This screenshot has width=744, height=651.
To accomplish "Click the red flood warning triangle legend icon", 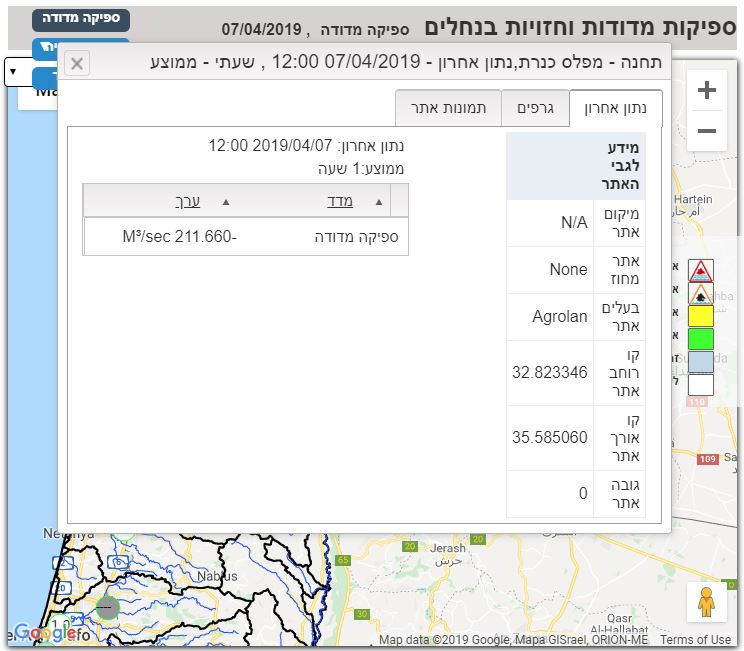I will coord(700,270).
